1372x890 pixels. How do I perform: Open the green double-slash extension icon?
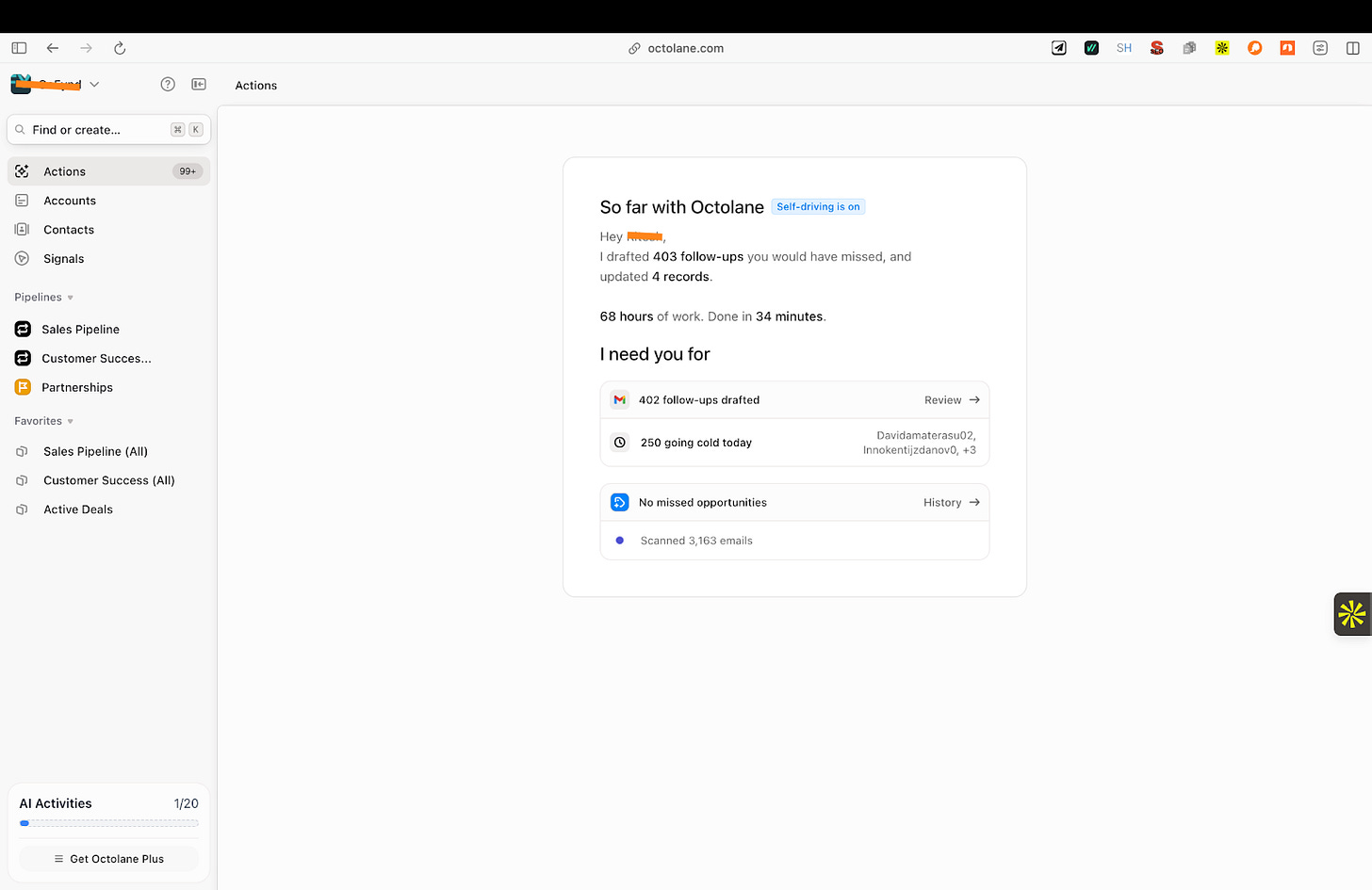click(x=1091, y=48)
